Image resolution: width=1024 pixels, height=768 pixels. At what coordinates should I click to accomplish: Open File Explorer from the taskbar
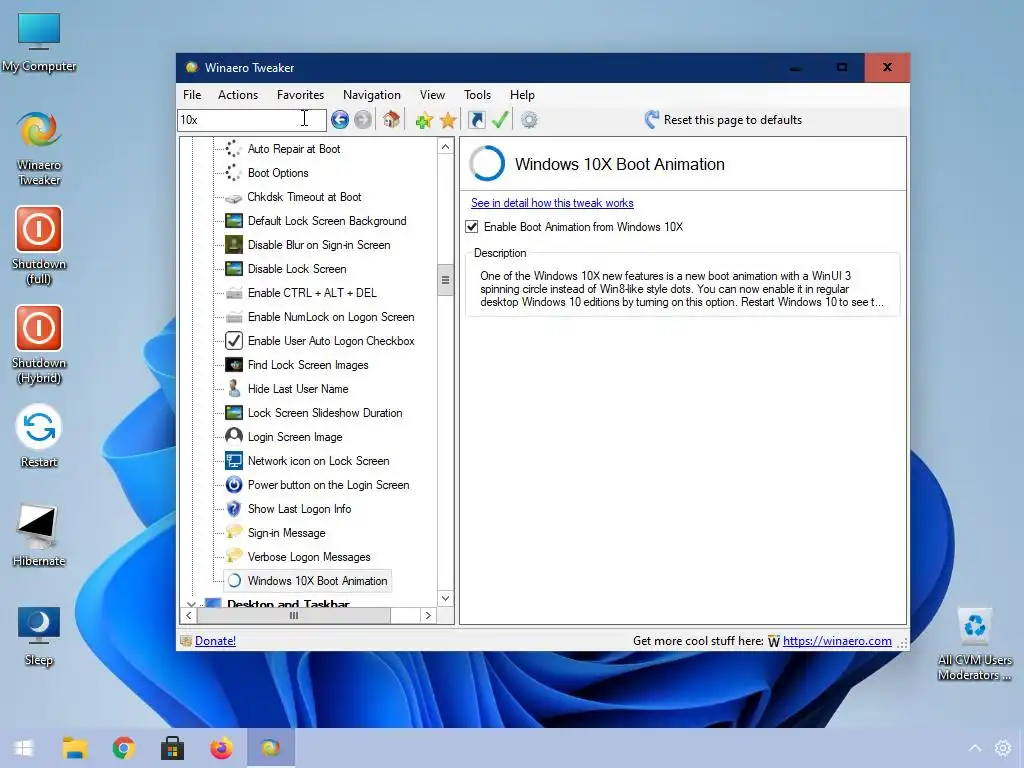pyautogui.click(x=74, y=748)
